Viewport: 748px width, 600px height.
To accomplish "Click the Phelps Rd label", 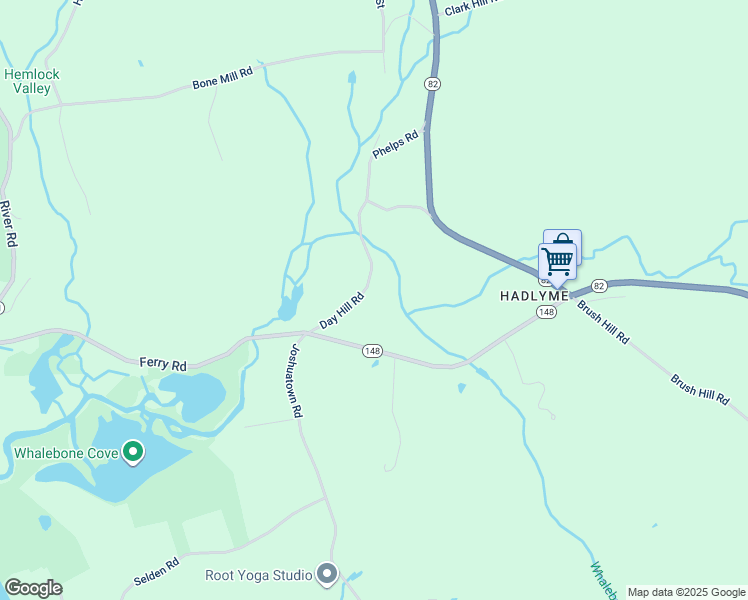I will click(x=395, y=144).
